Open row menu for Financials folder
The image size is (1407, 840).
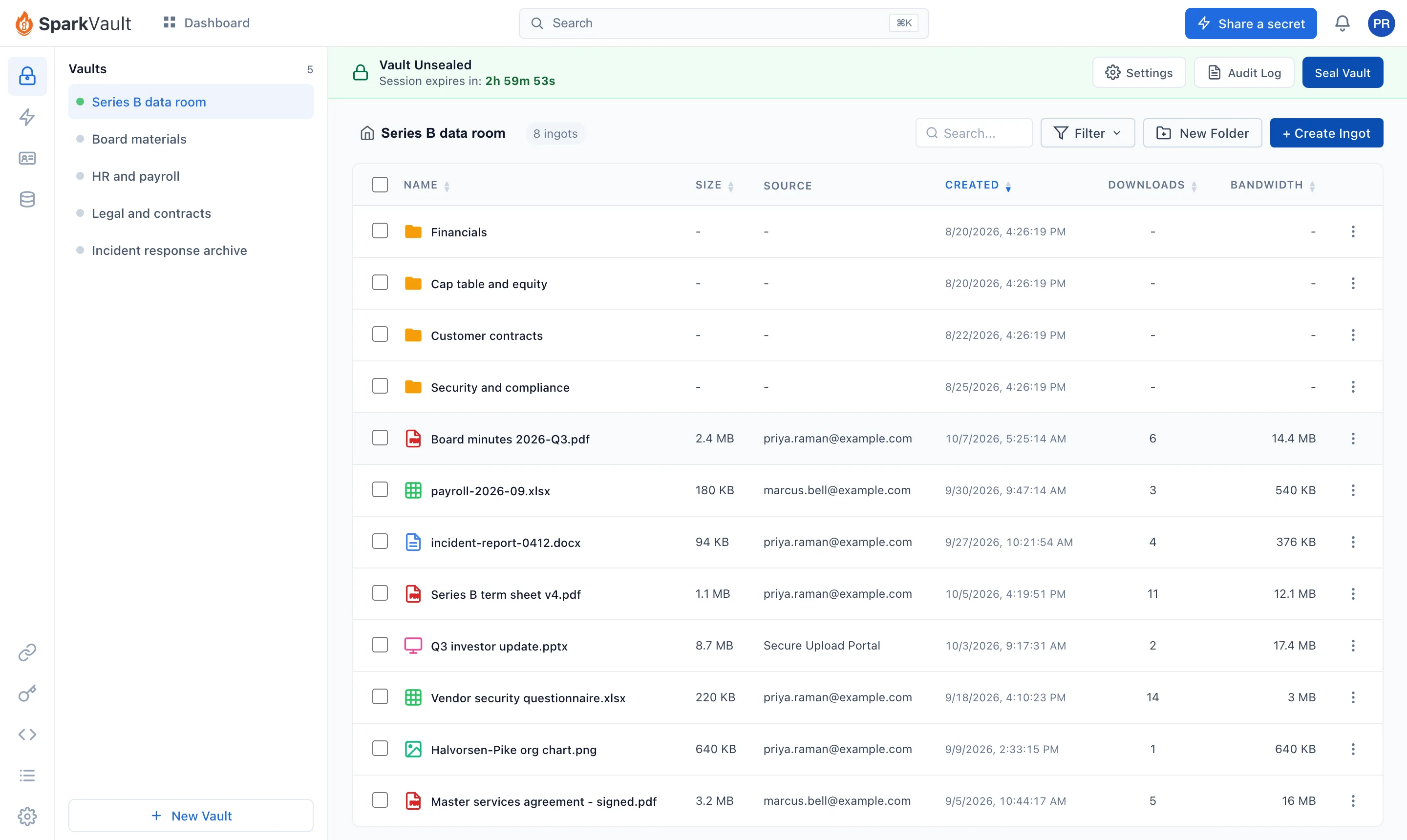coord(1353,231)
